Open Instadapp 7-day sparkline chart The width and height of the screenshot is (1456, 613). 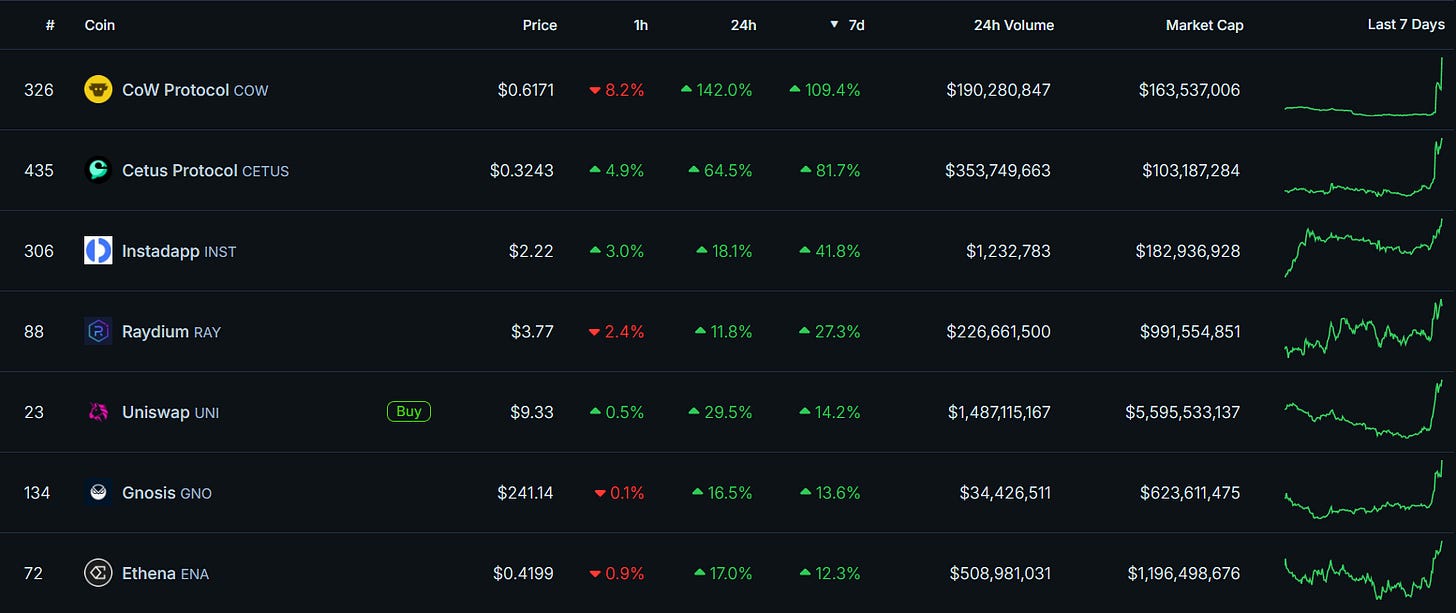(x=1364, y=248)
